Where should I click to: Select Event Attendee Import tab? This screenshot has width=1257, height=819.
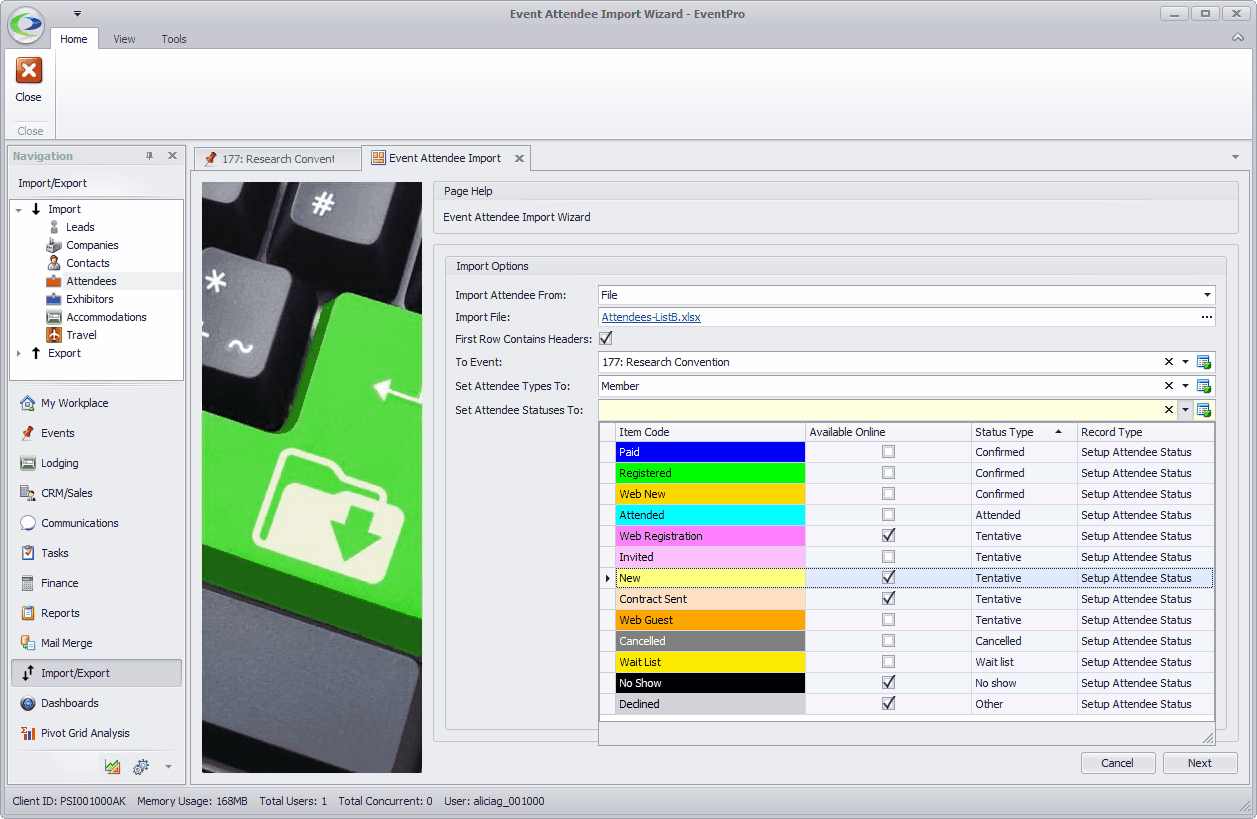(445, 158)
